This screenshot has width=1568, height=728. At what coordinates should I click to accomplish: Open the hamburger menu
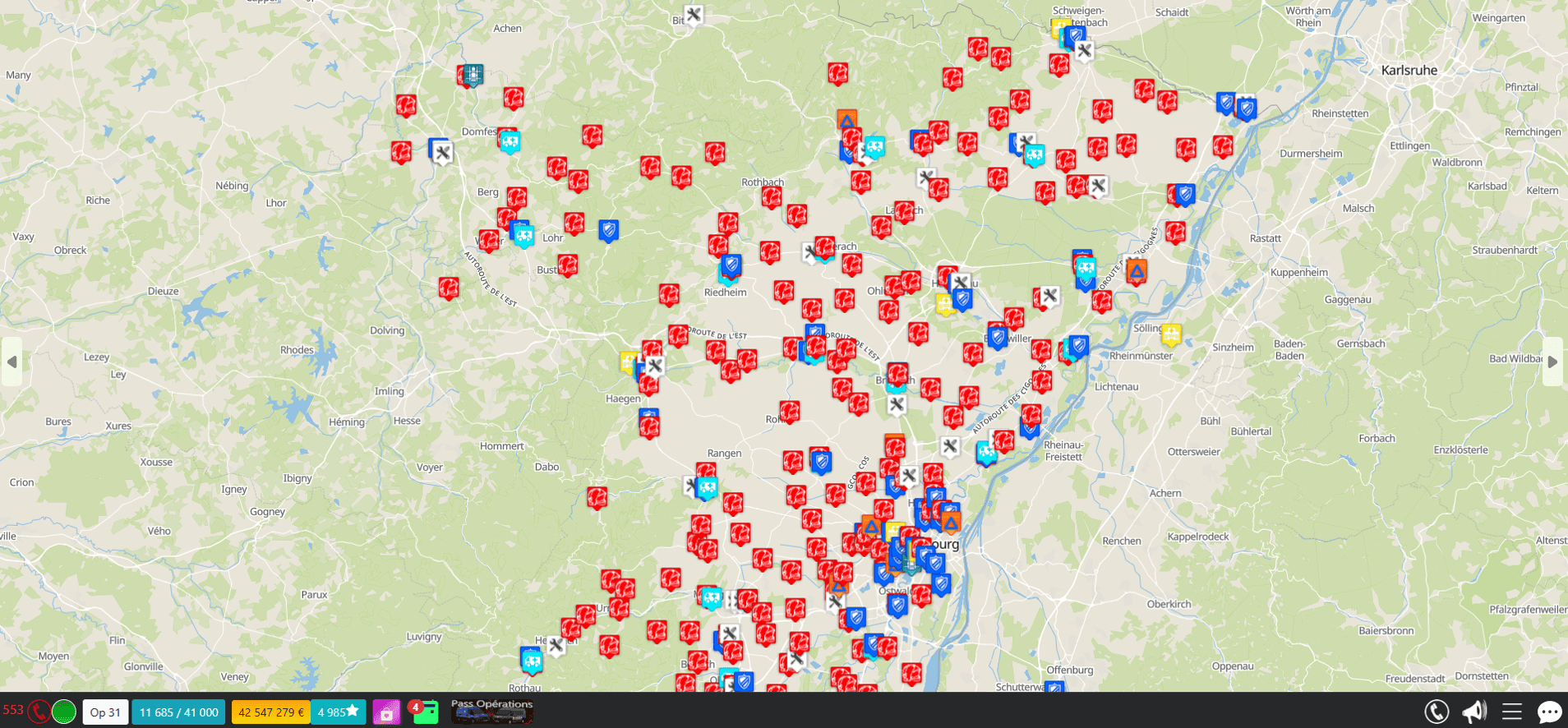[1512, 712]
